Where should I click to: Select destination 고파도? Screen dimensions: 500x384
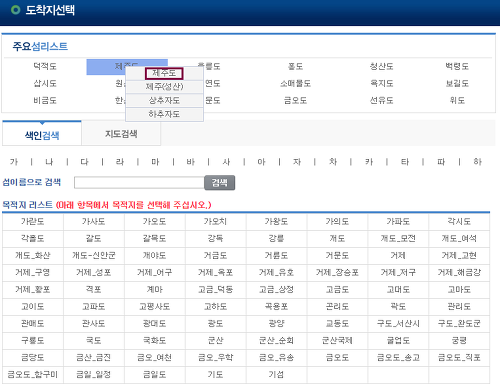(94, 307)
